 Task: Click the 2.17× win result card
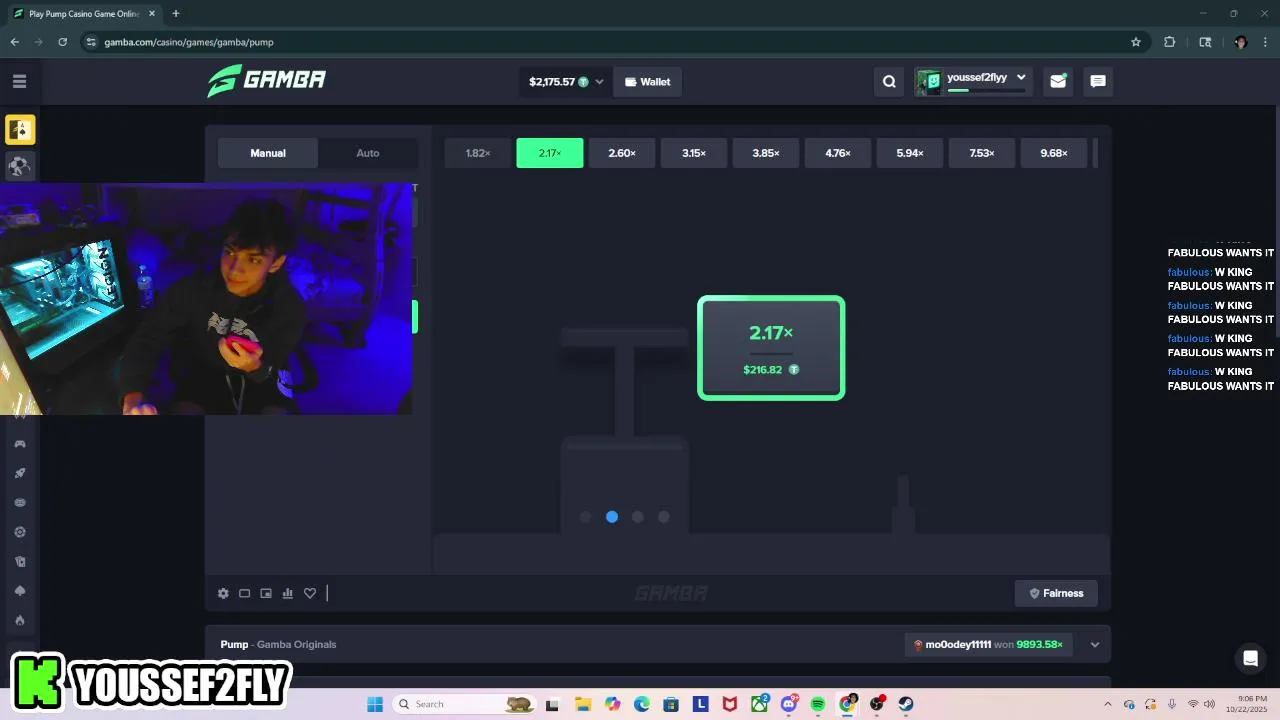tap(771, 348)
